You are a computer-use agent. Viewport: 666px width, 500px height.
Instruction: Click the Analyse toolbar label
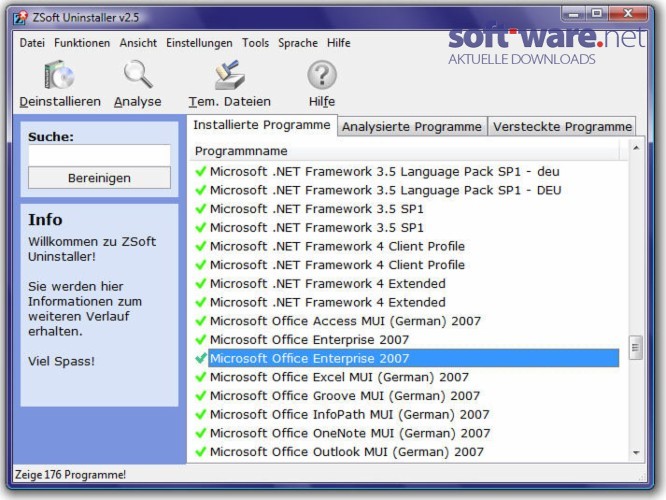point(138,102)
